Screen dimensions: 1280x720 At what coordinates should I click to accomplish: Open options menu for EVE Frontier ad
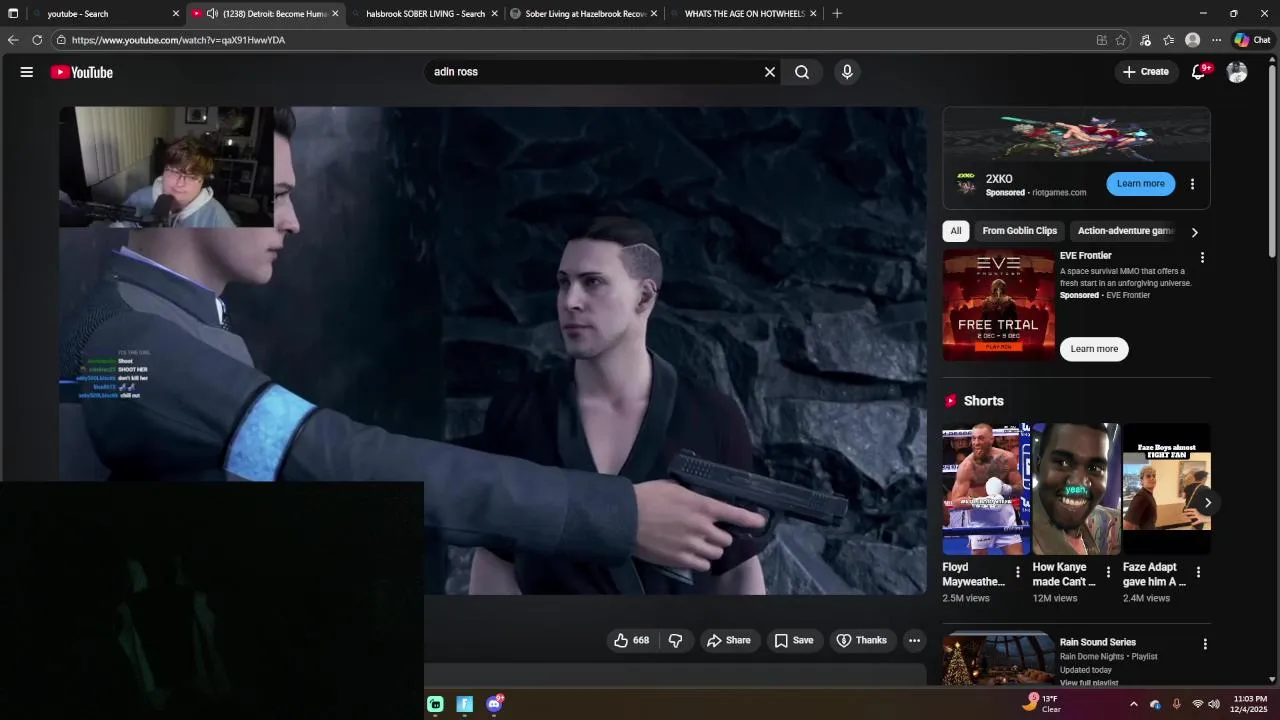(1202, 258)
